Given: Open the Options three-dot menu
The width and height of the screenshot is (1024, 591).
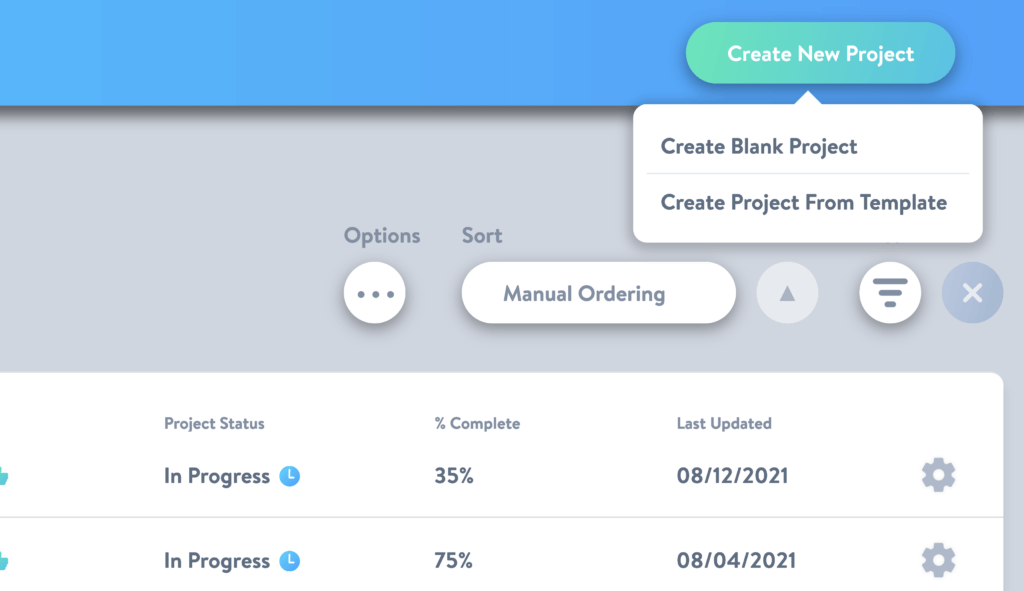Looking at the screenshot, I should coord(374,293).
